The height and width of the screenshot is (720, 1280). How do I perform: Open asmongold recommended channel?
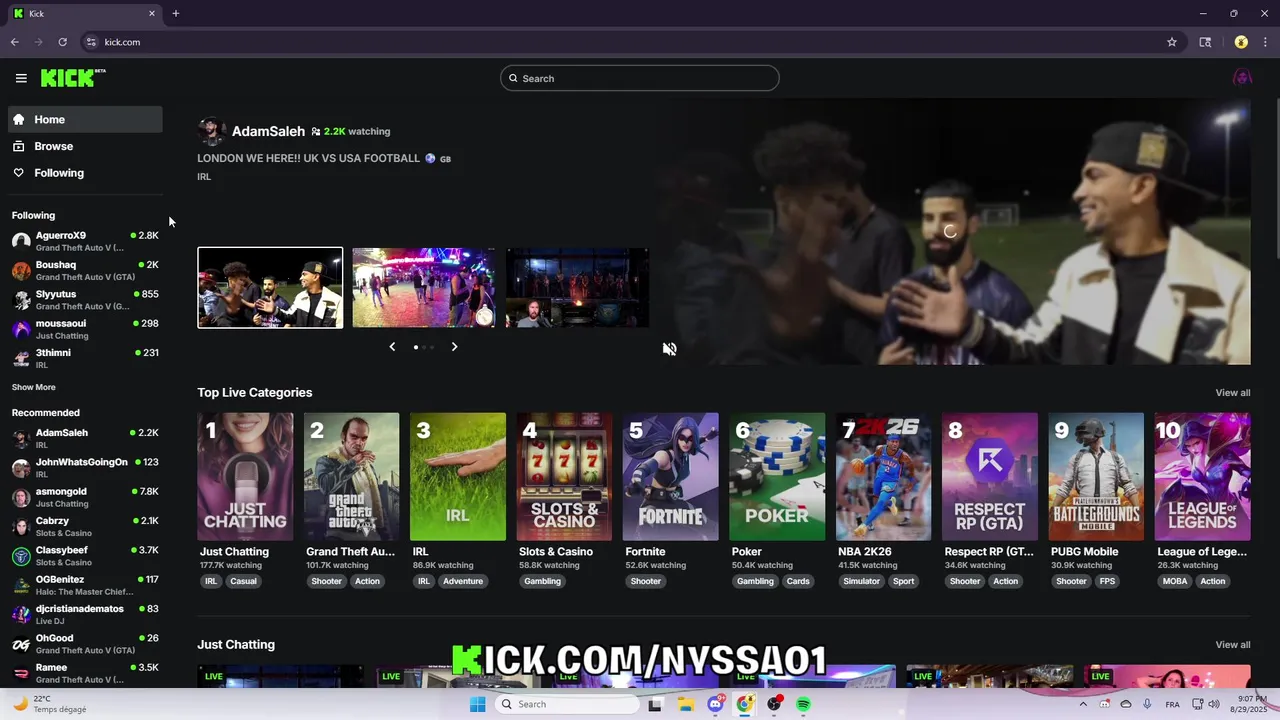[85, 497]
